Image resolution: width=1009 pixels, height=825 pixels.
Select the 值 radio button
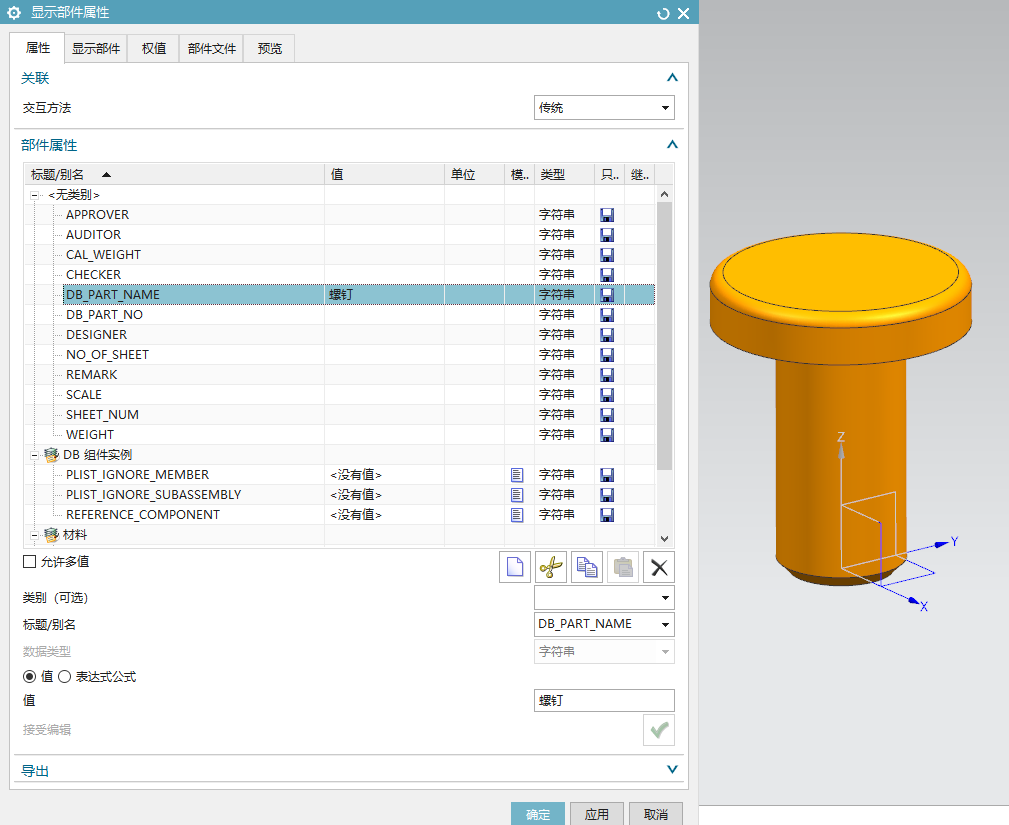click(29, 676)
